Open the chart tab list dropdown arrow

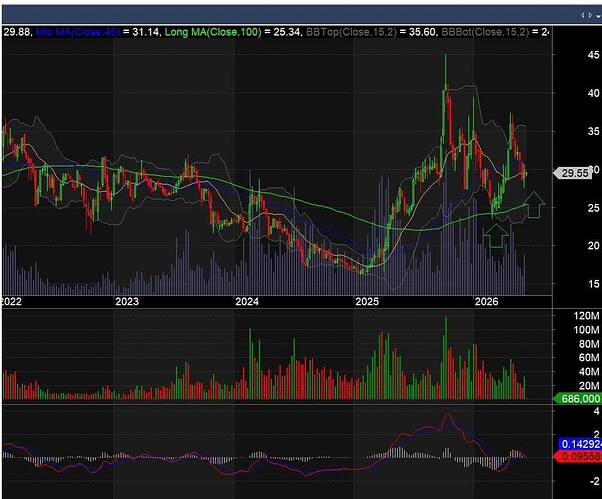click(598, 16)
